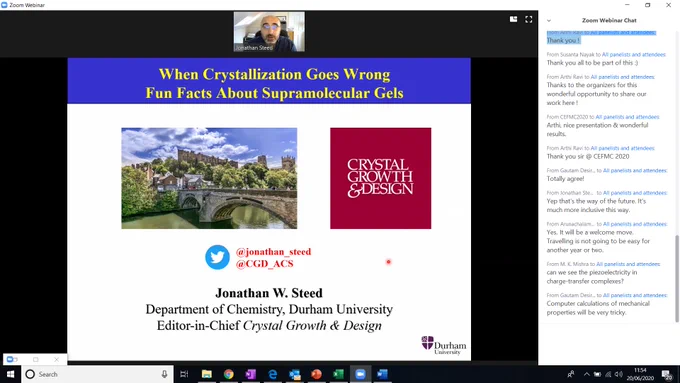The width and height of the screenshot is (680, 383).
Task: Show hidden system tray icons
Action: point(586,374)
